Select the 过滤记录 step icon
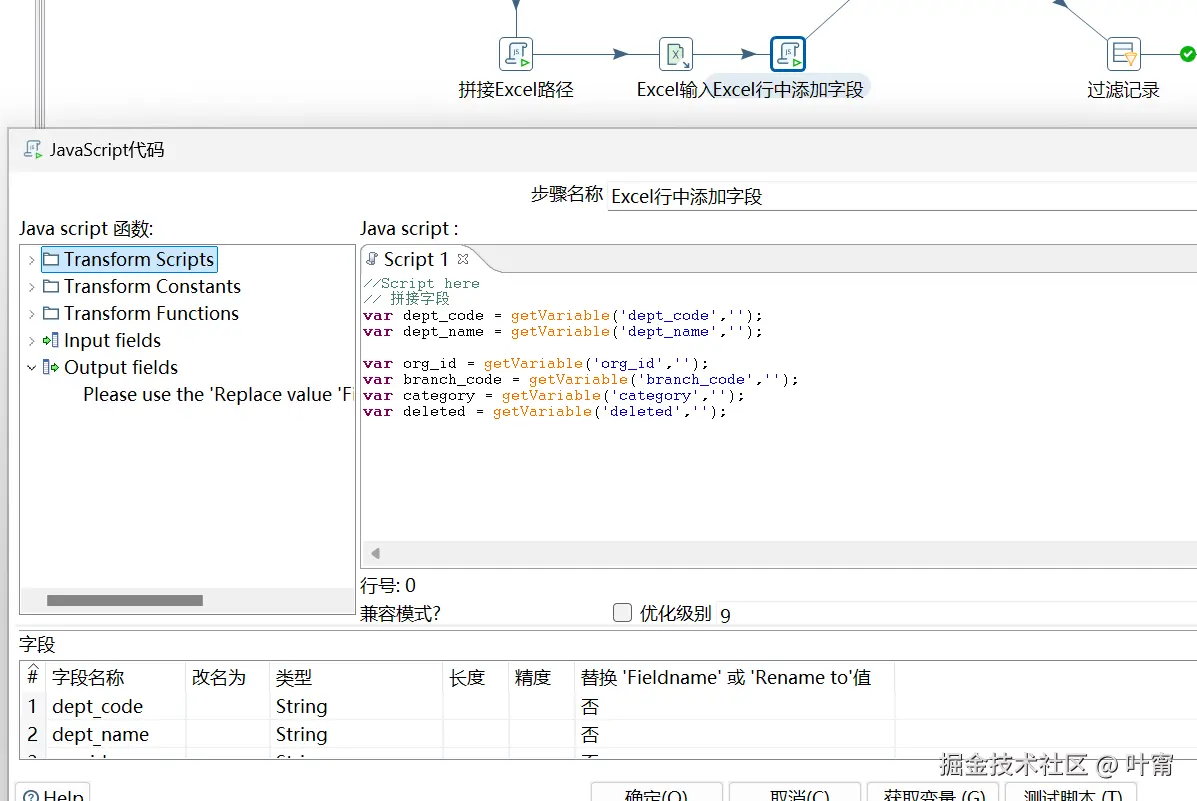 [x=1124, y=54]
